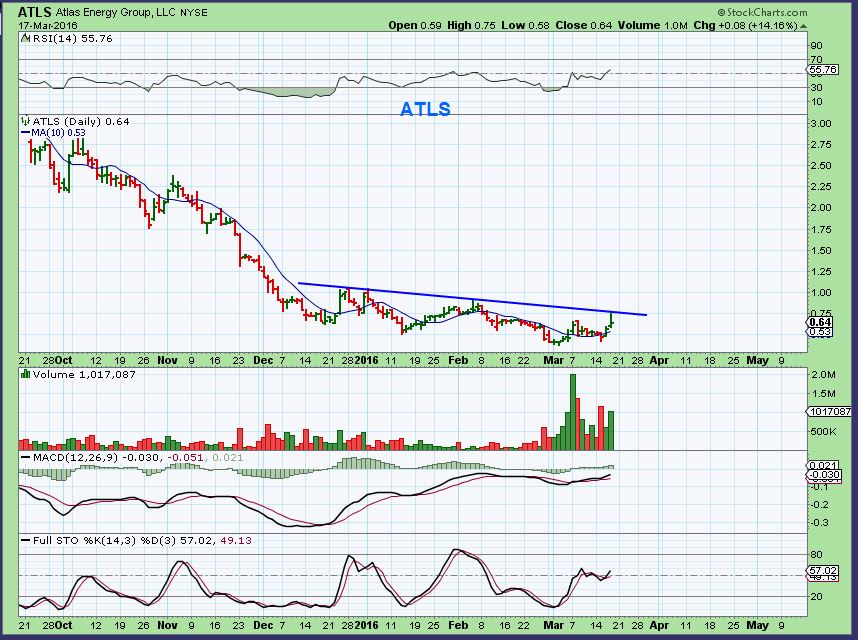The image size is (858, 640).
Task: Click the bar icon beside Volume legend
Action: (x=26, y=374)
